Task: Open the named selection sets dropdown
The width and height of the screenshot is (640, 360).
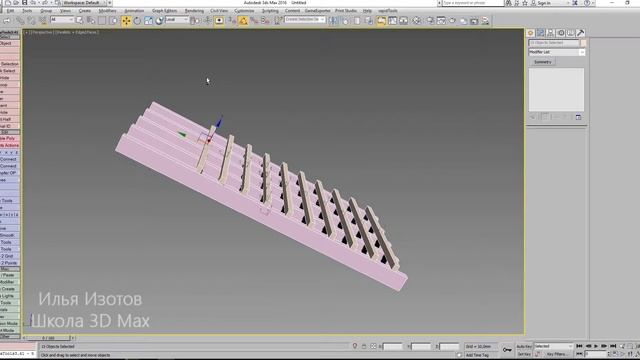Action: [x=305, y=20]
